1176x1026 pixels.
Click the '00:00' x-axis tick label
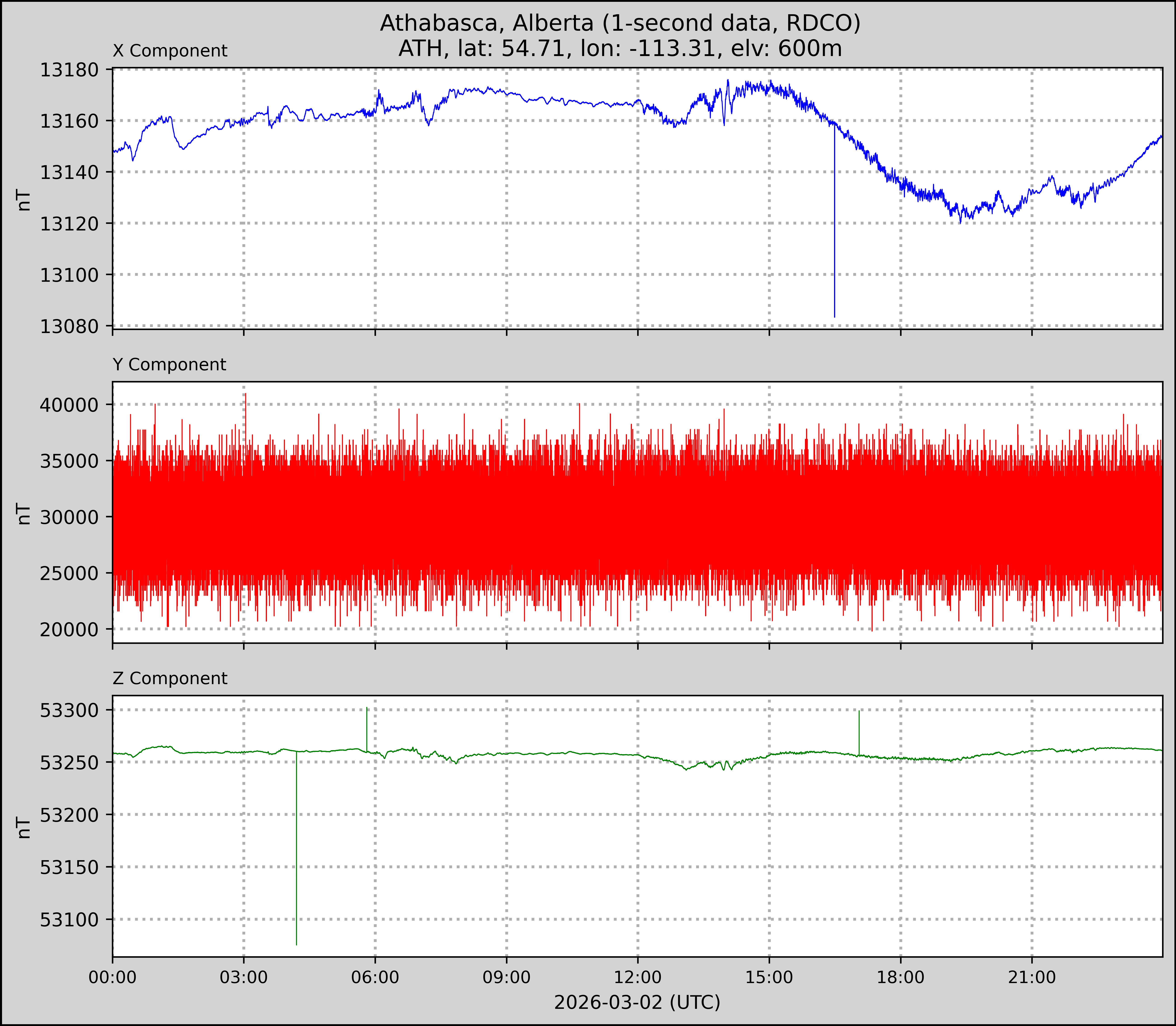113,977
